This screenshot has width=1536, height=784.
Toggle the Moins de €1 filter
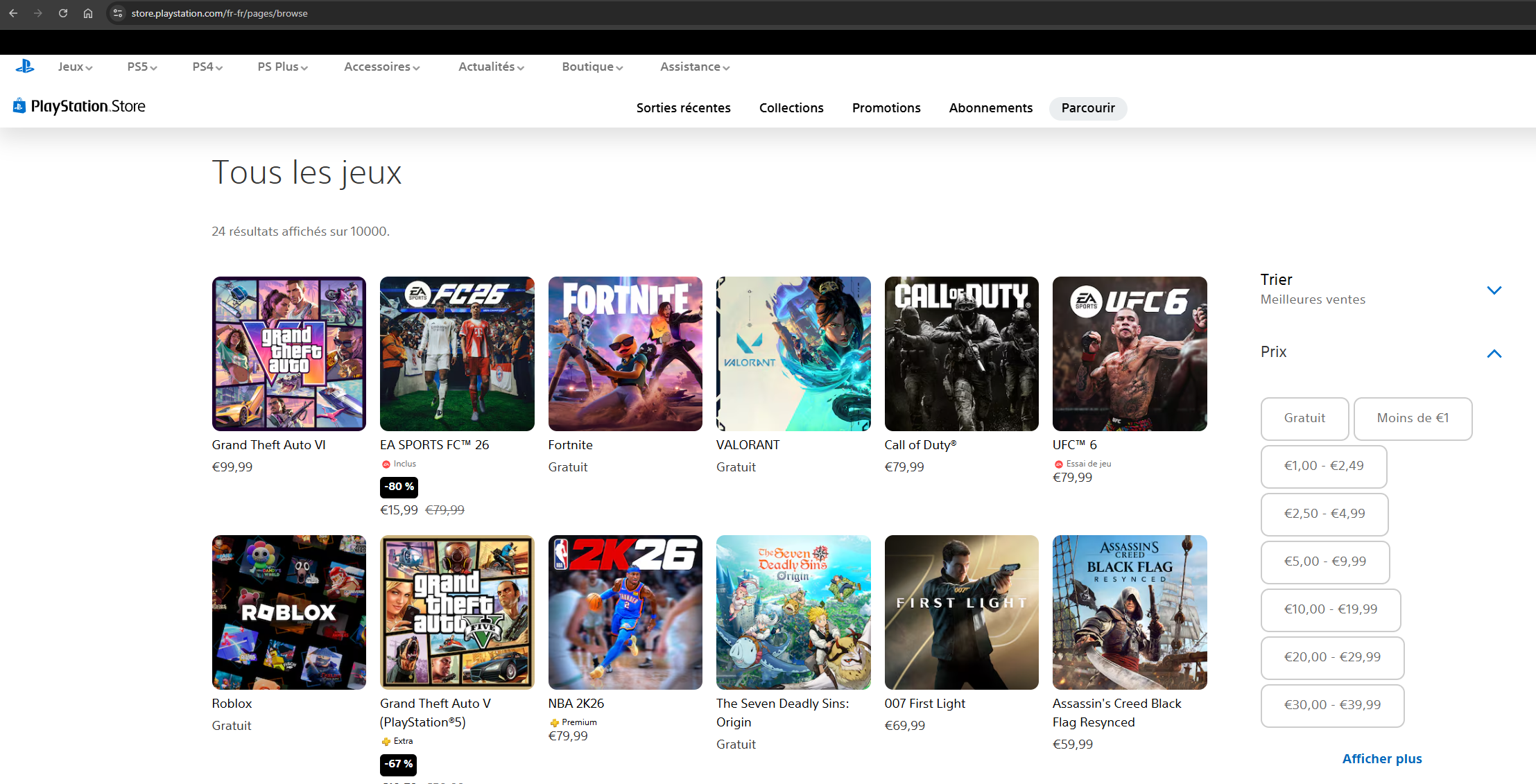tap(1413, 418)
